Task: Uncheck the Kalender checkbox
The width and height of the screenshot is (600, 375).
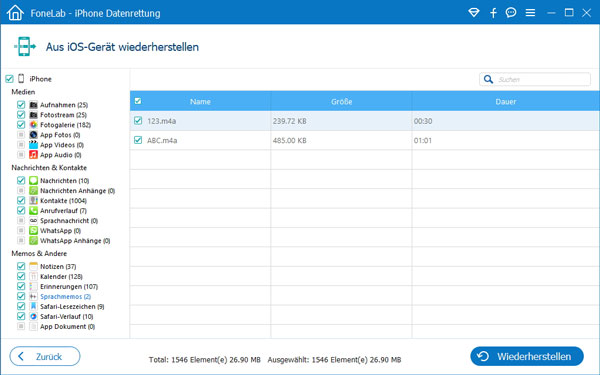Action: click(x=21, y=276)
